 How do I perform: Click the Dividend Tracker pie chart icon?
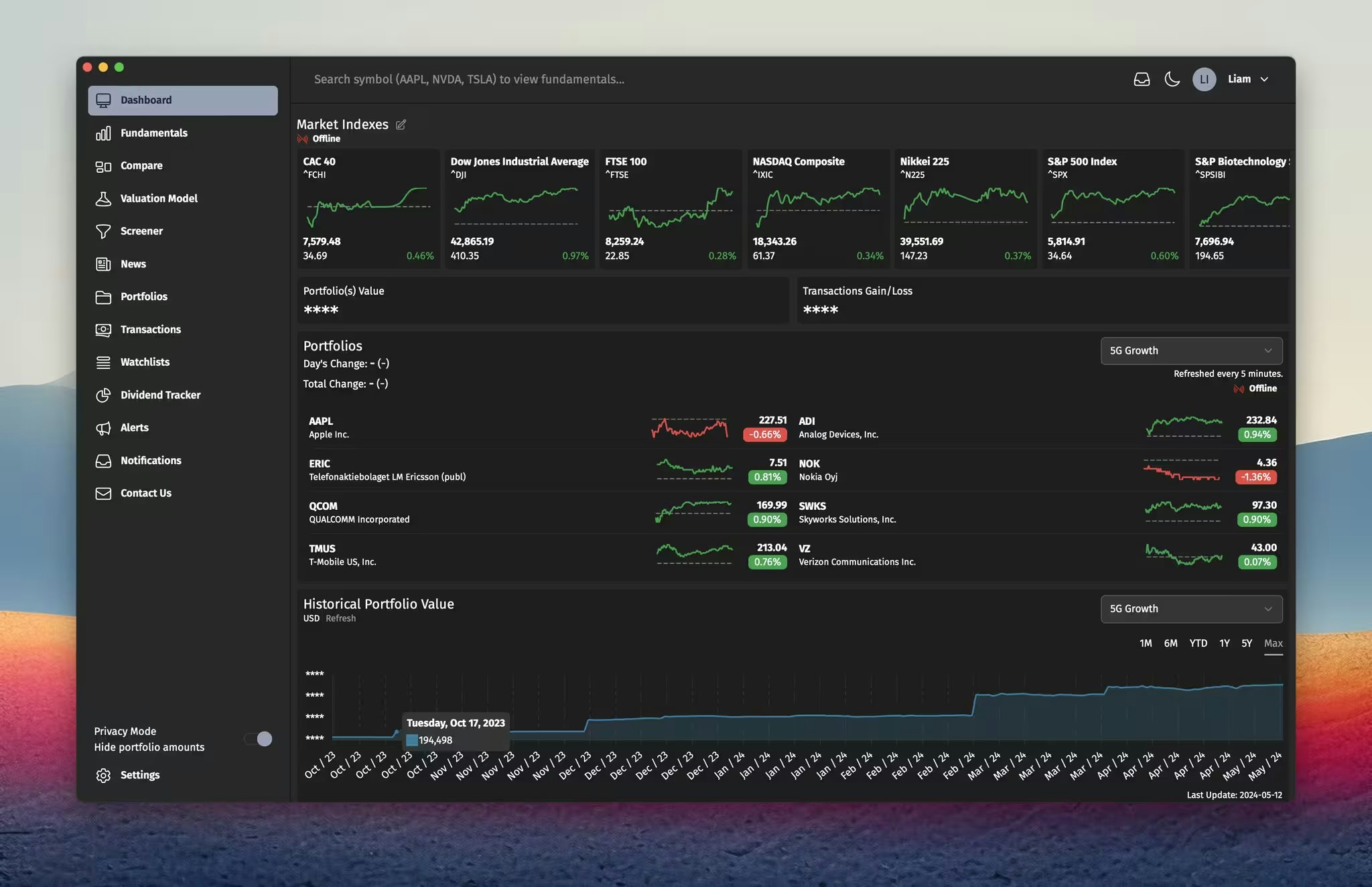[x=103, y=395]
